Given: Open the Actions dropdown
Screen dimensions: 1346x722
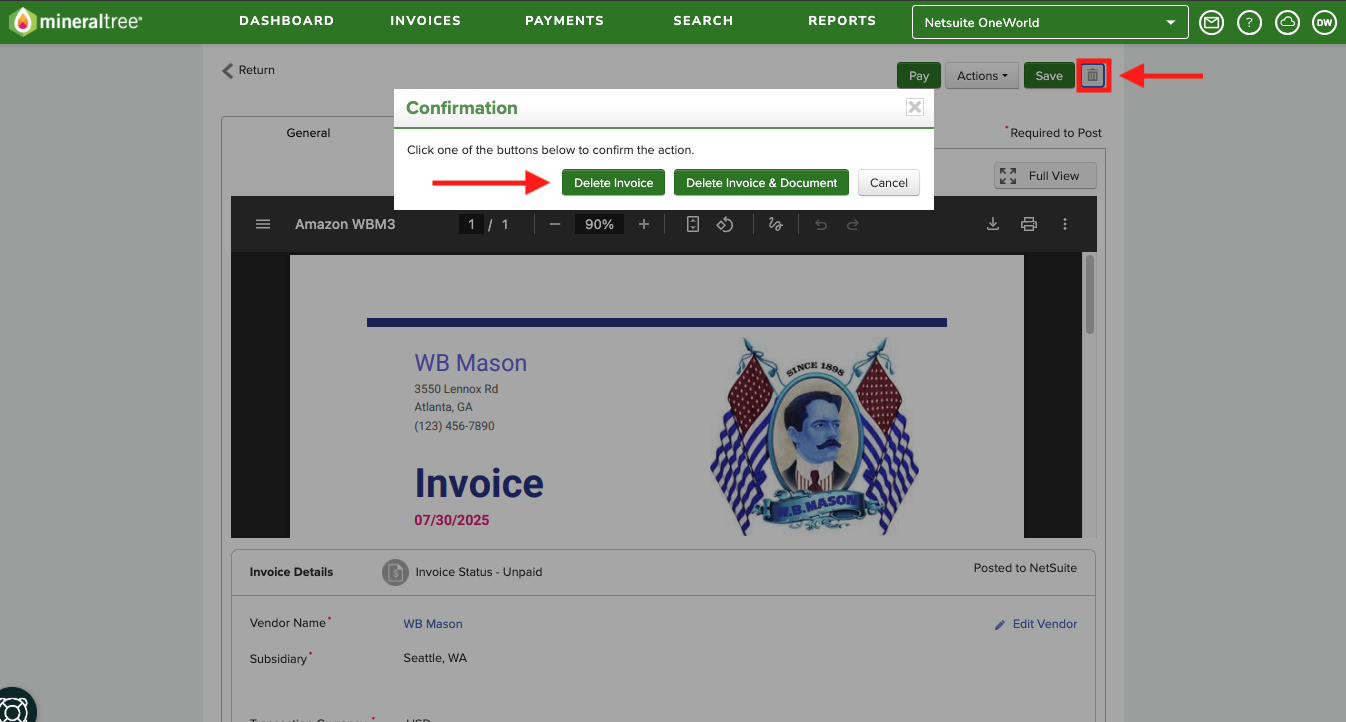Looking at the screenshot, I should click(x=982, y=76).
